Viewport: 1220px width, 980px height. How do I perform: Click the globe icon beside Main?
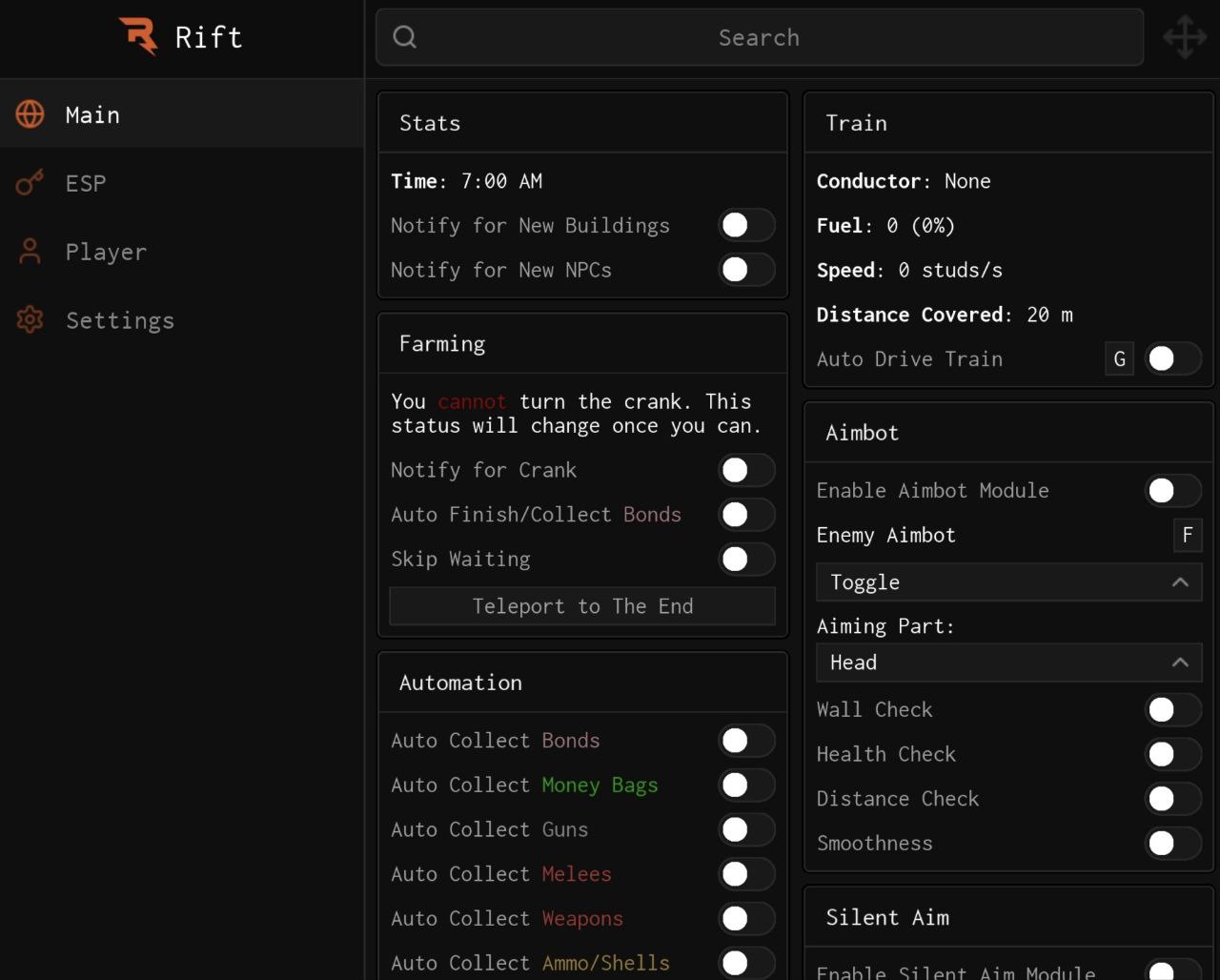coord(30,114)
